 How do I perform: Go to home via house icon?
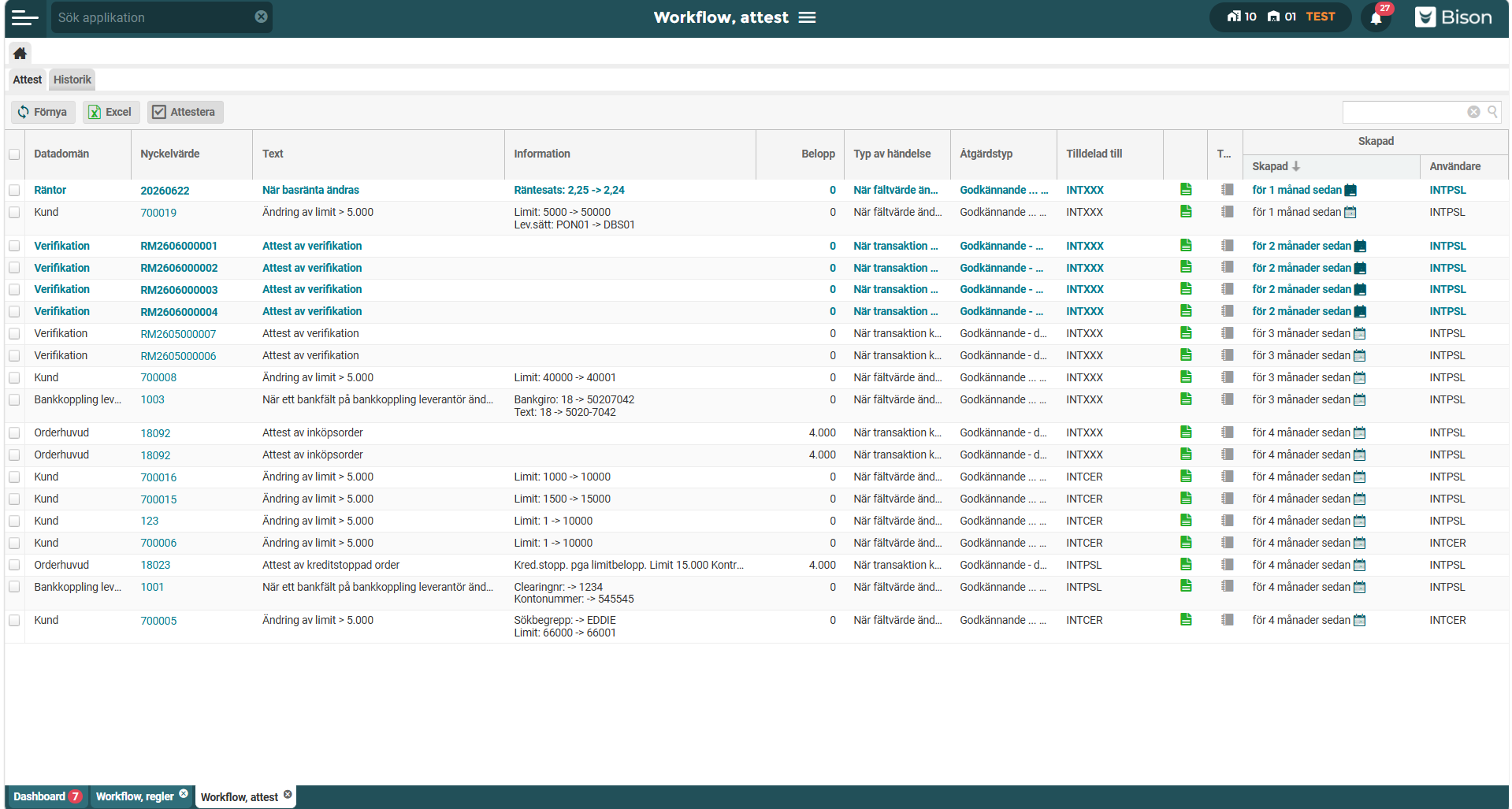coord(20,53)
